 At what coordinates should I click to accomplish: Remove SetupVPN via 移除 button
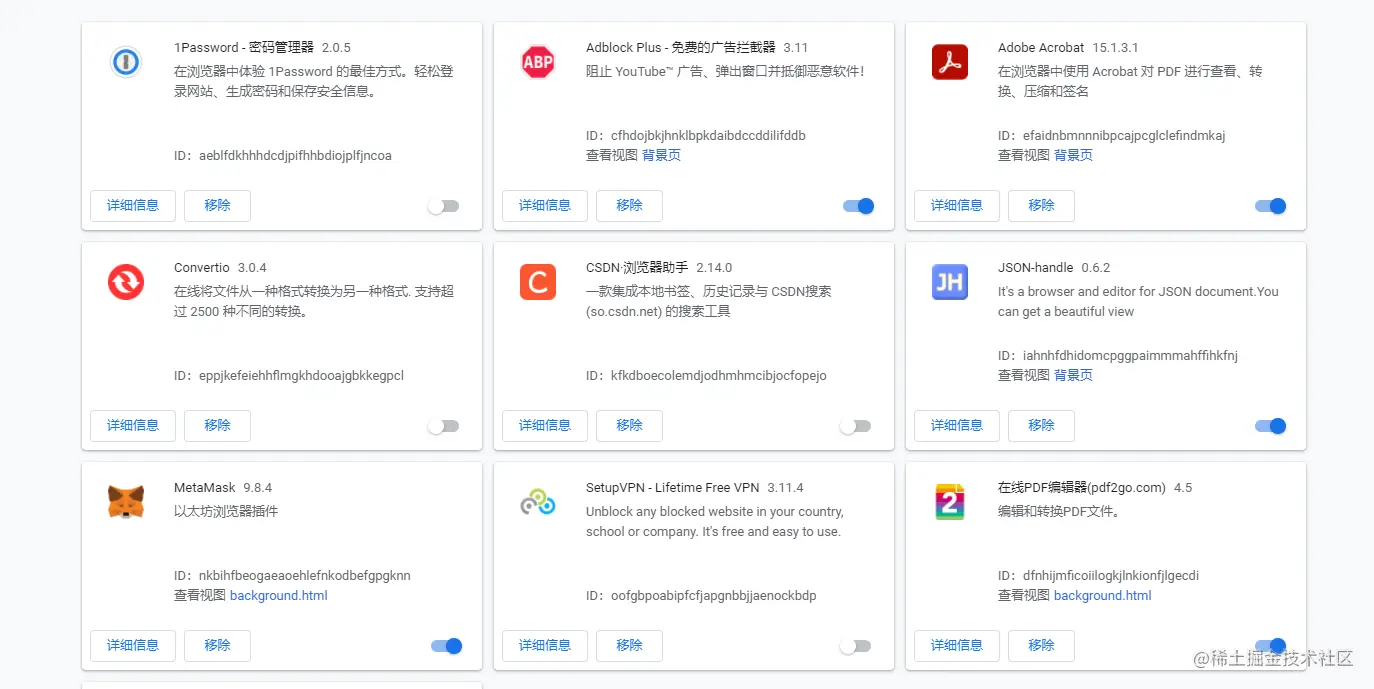click(629, 645)
